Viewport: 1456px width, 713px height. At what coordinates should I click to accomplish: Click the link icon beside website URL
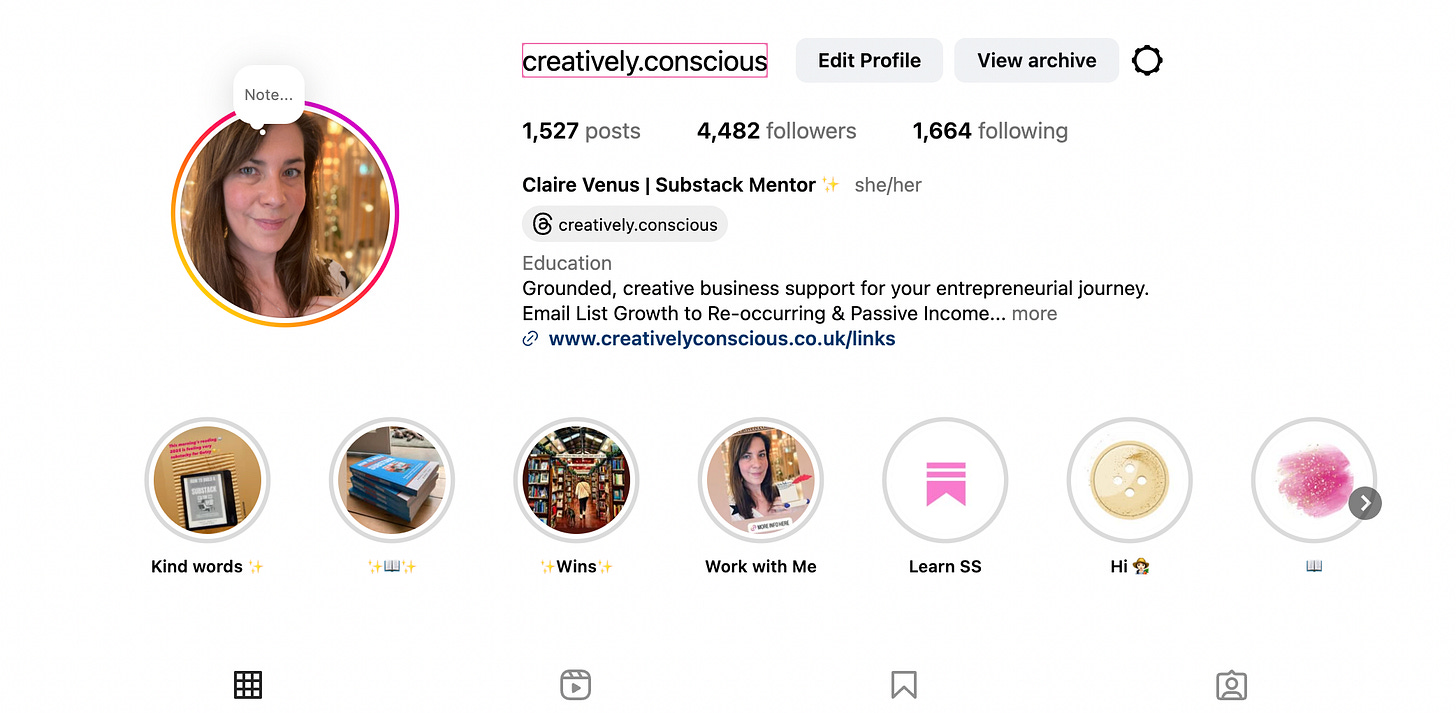click(531, 339)
